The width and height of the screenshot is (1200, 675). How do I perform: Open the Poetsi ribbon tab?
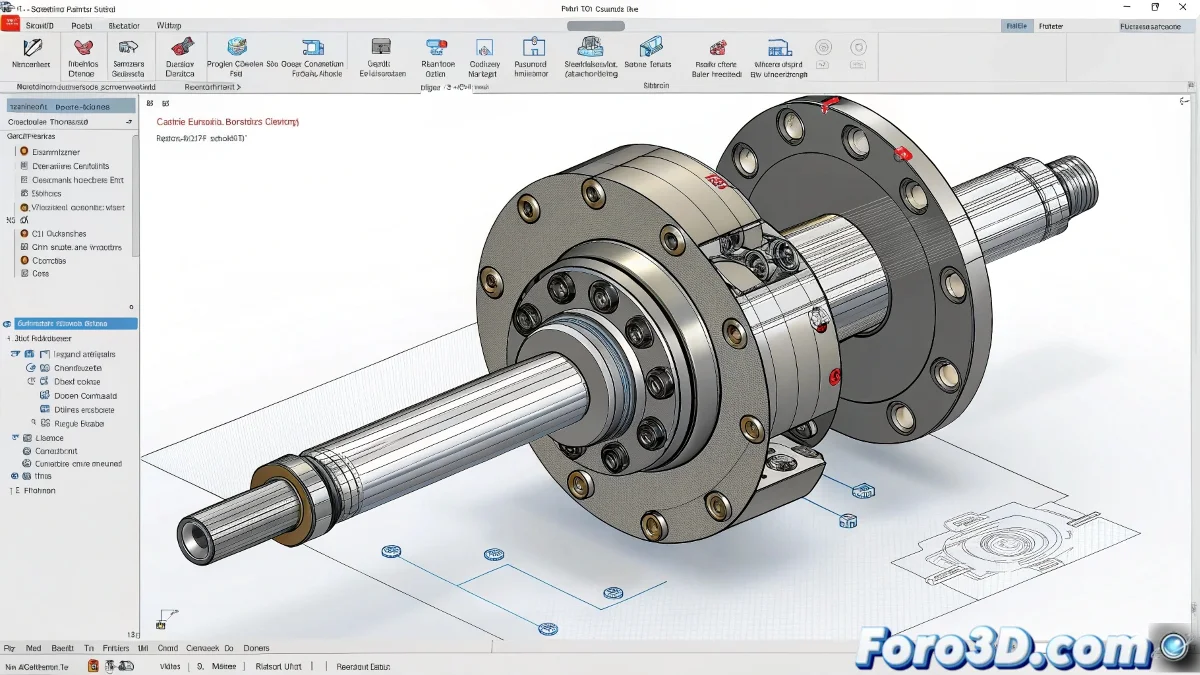(x=82, y=25)
